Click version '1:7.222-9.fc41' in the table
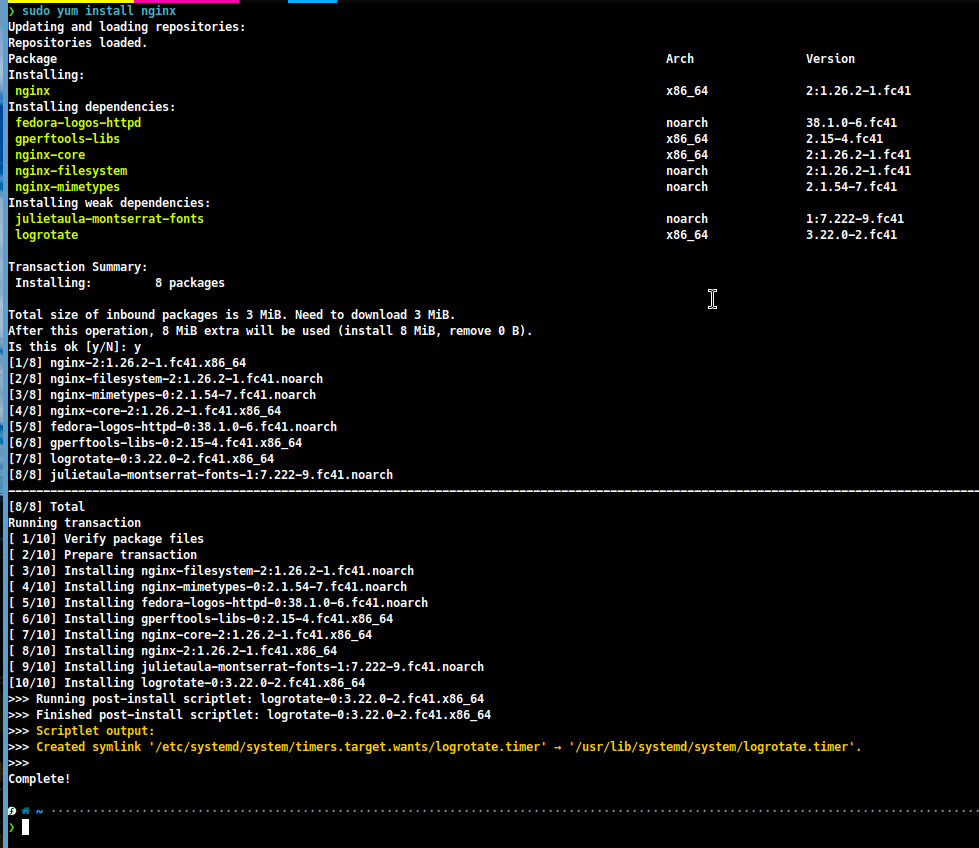 855,219
